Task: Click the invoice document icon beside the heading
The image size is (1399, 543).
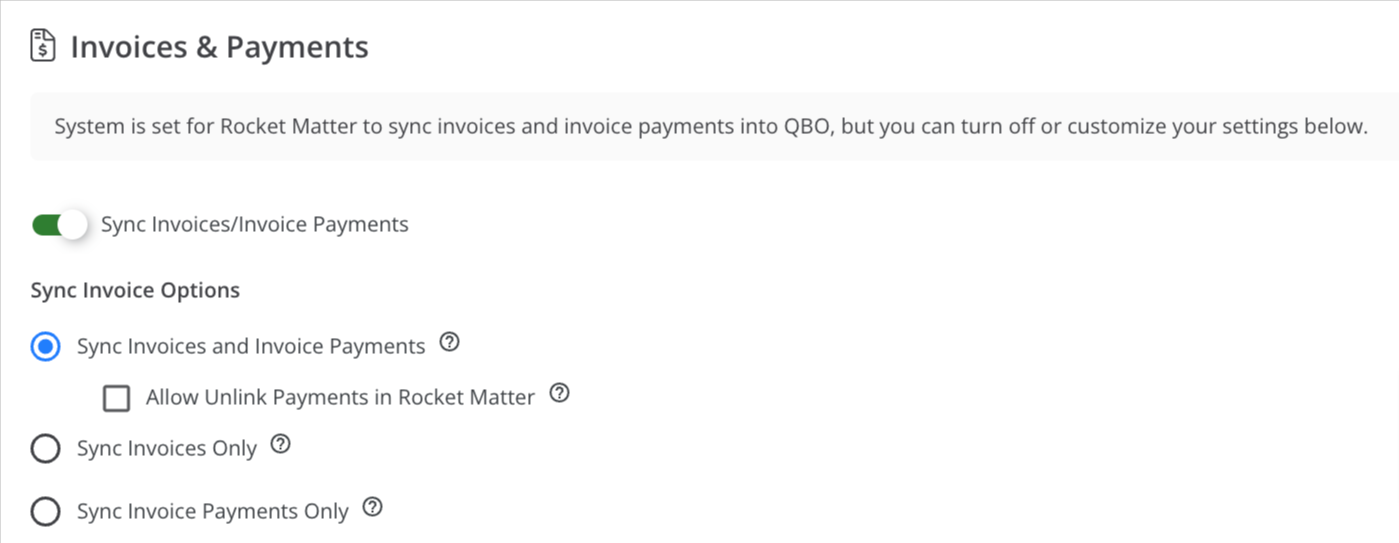Action: [42, 46]
